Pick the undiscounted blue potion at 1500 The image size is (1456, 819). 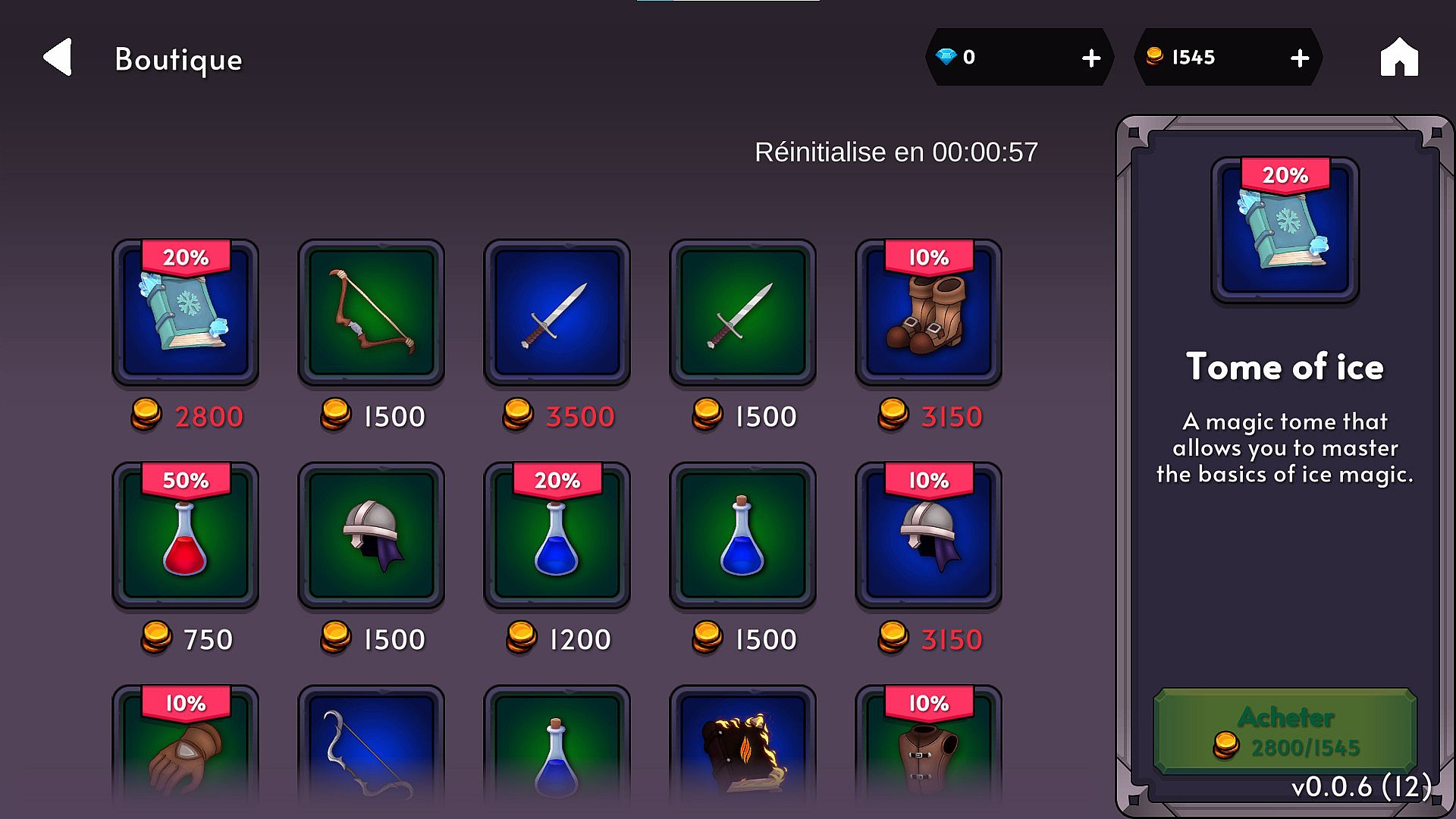[x=743, y=535]
